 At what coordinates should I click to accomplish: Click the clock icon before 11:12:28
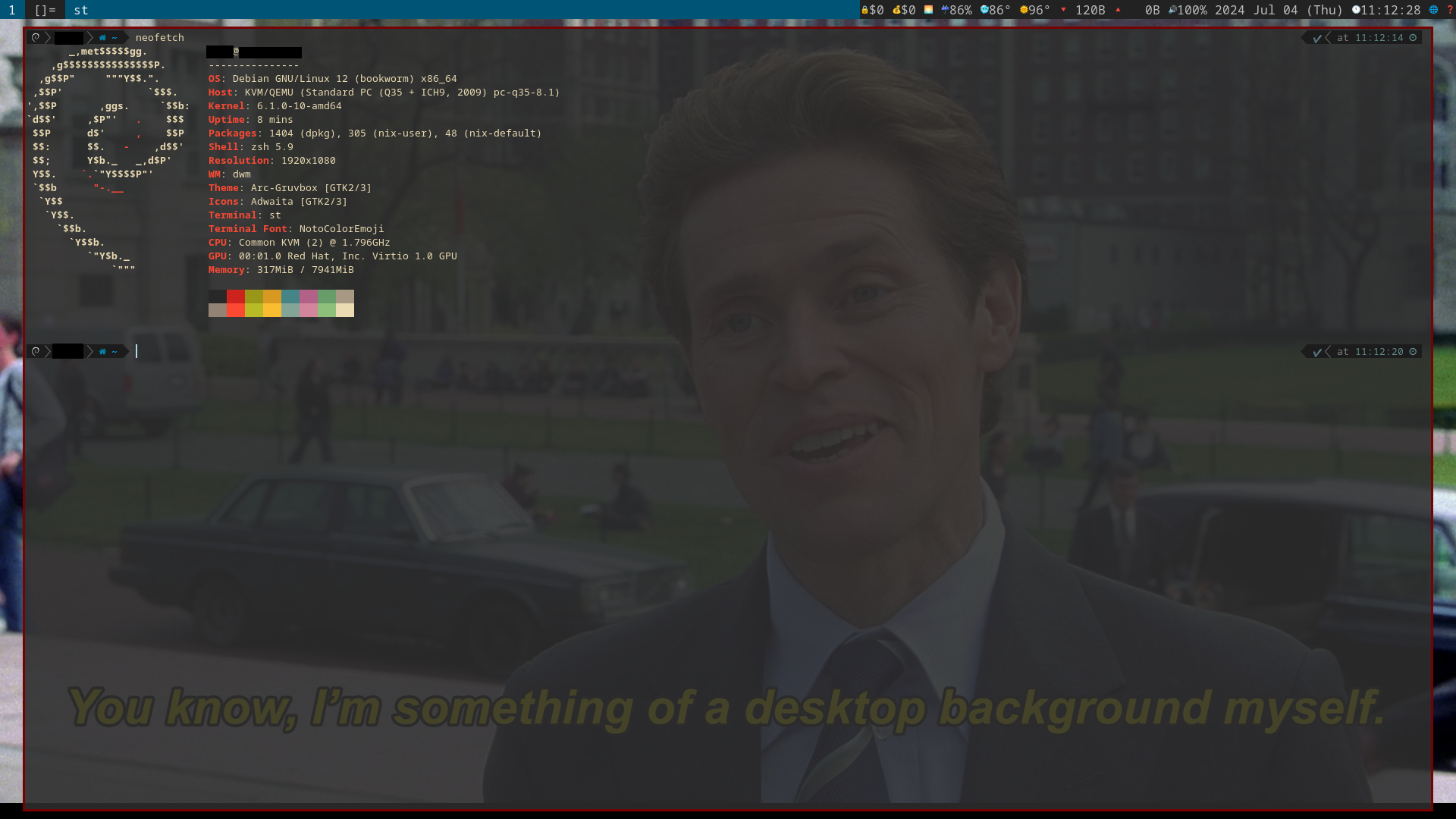[x=1357, y=10]
